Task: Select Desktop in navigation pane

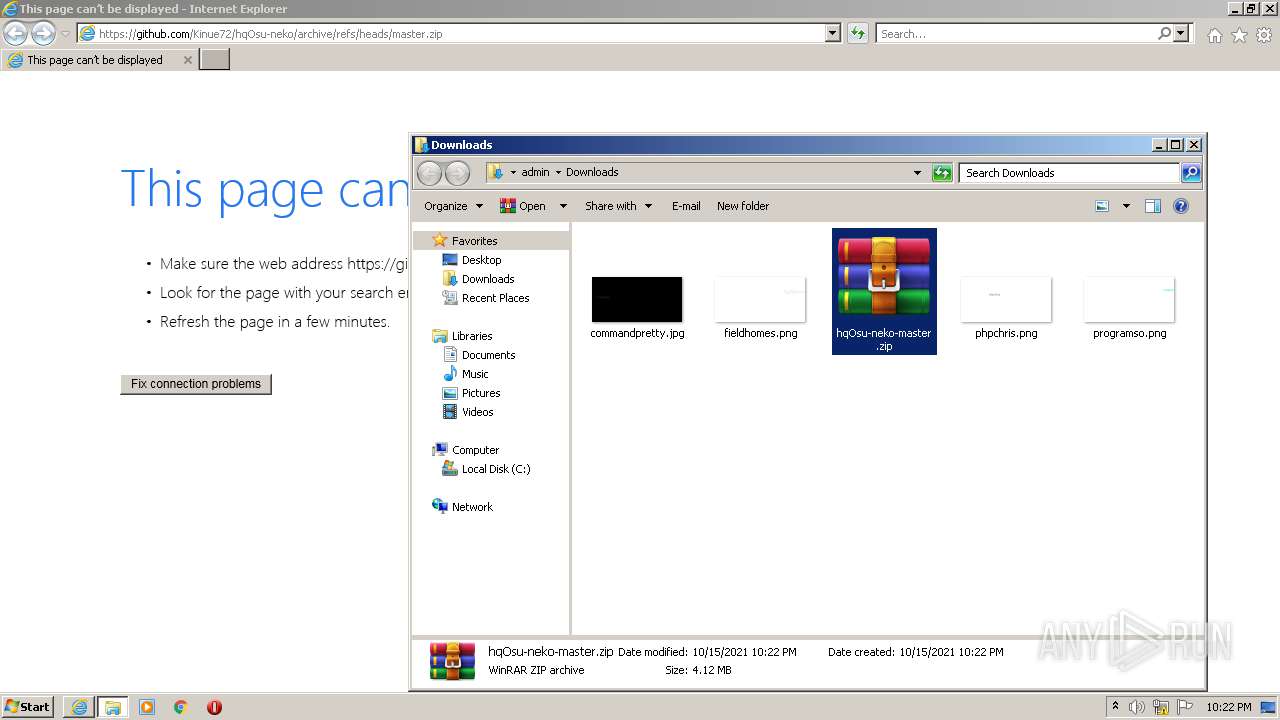Action: [x=481, y=260]
